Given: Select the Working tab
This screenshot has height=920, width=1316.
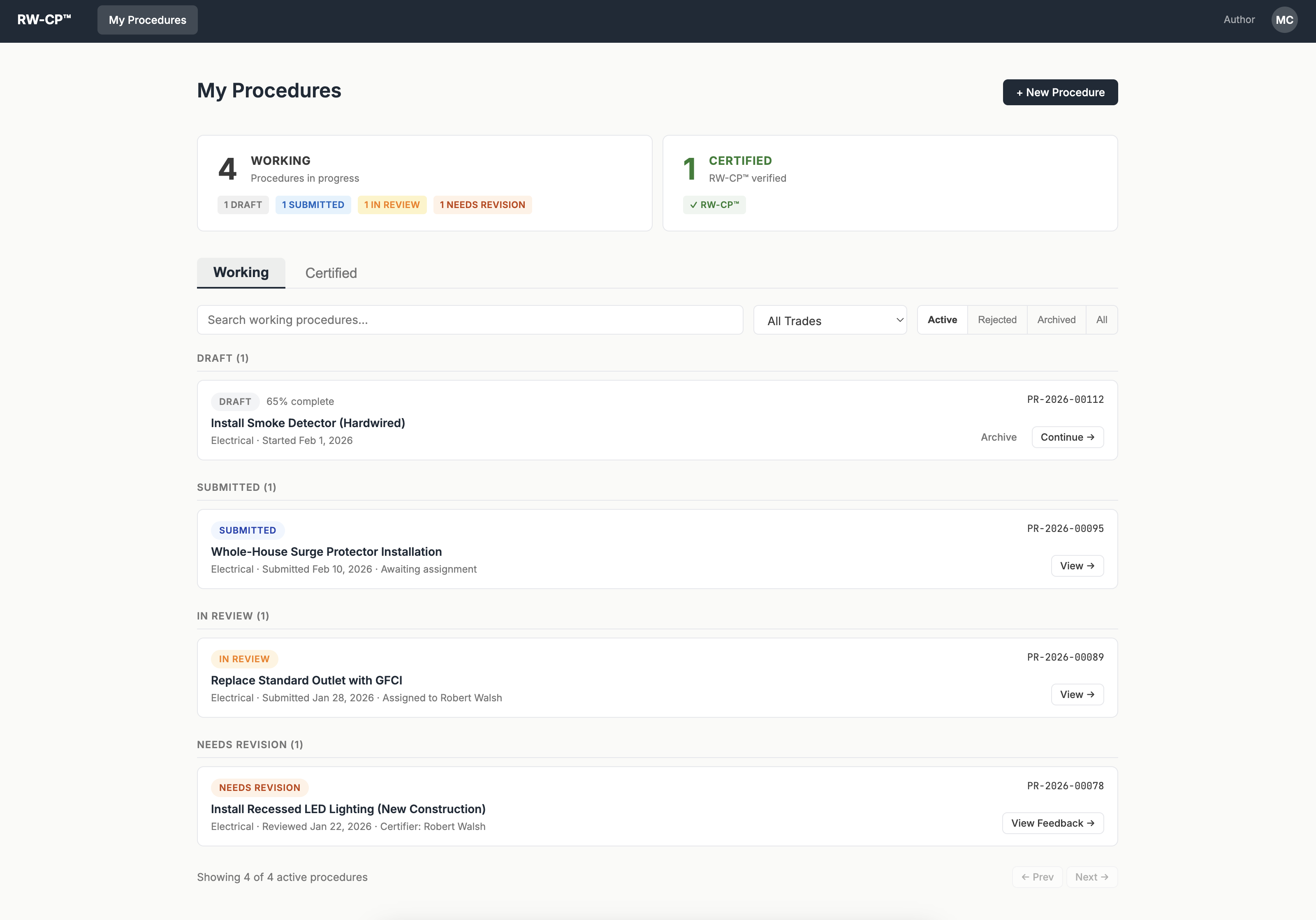Looking at the screenshot, I should click(240, 272).
